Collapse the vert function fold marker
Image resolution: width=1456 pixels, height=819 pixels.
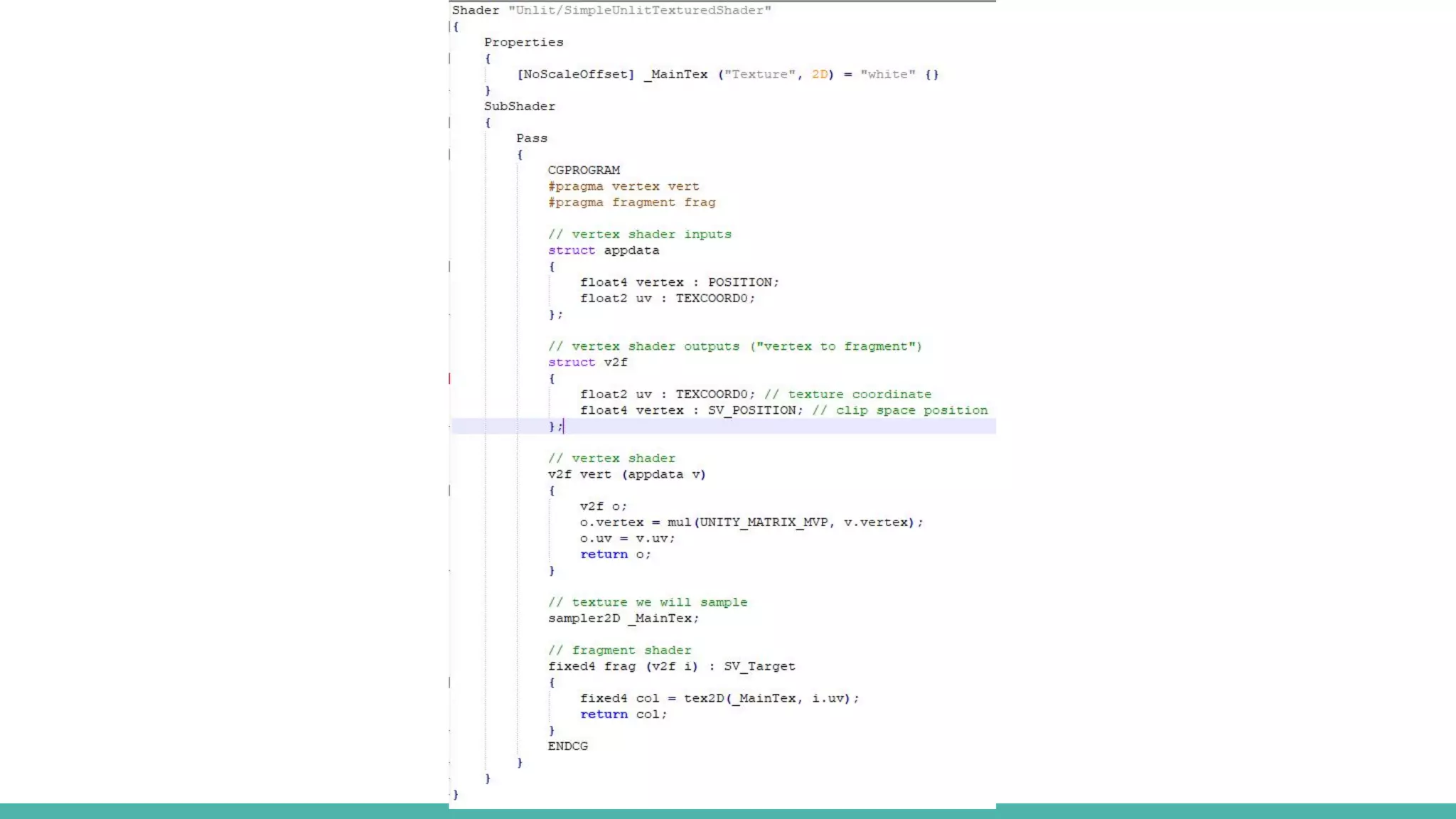(x=450, y=491)
